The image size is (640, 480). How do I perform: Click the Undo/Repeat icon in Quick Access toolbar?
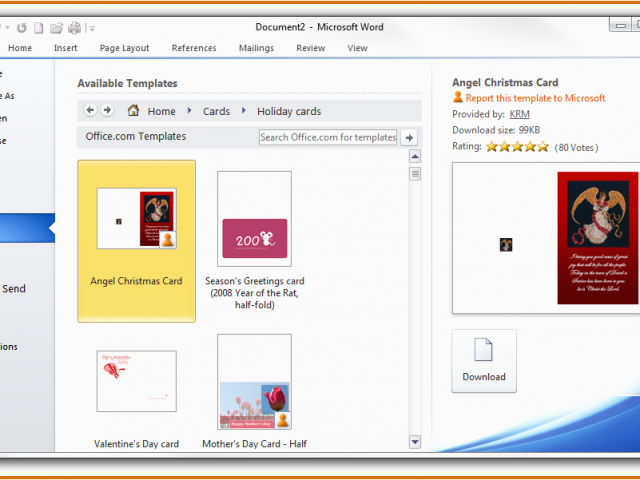coord(22,28)
